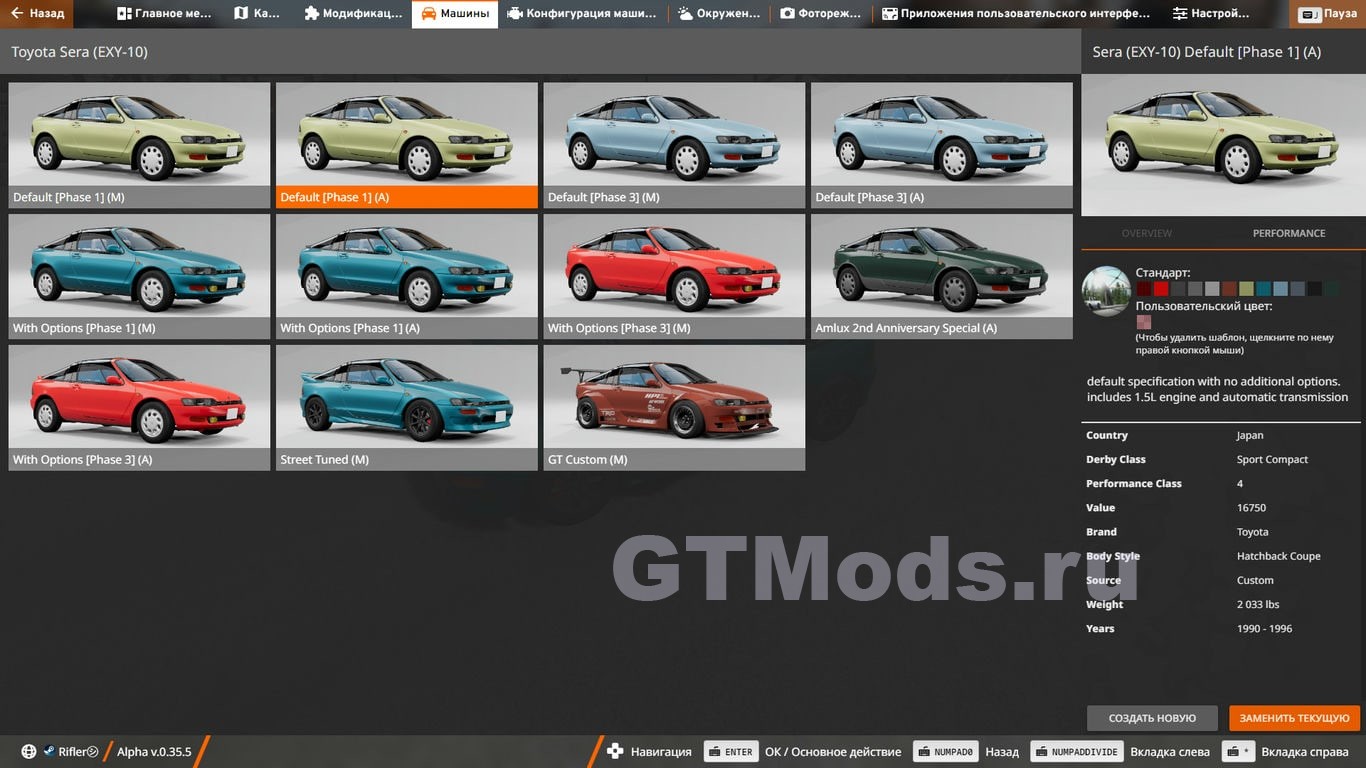Image resolution: width=1366 pixels, height=768 pixels.
Task: Open the Главное меню tab
Action: (x=164, y=14)
